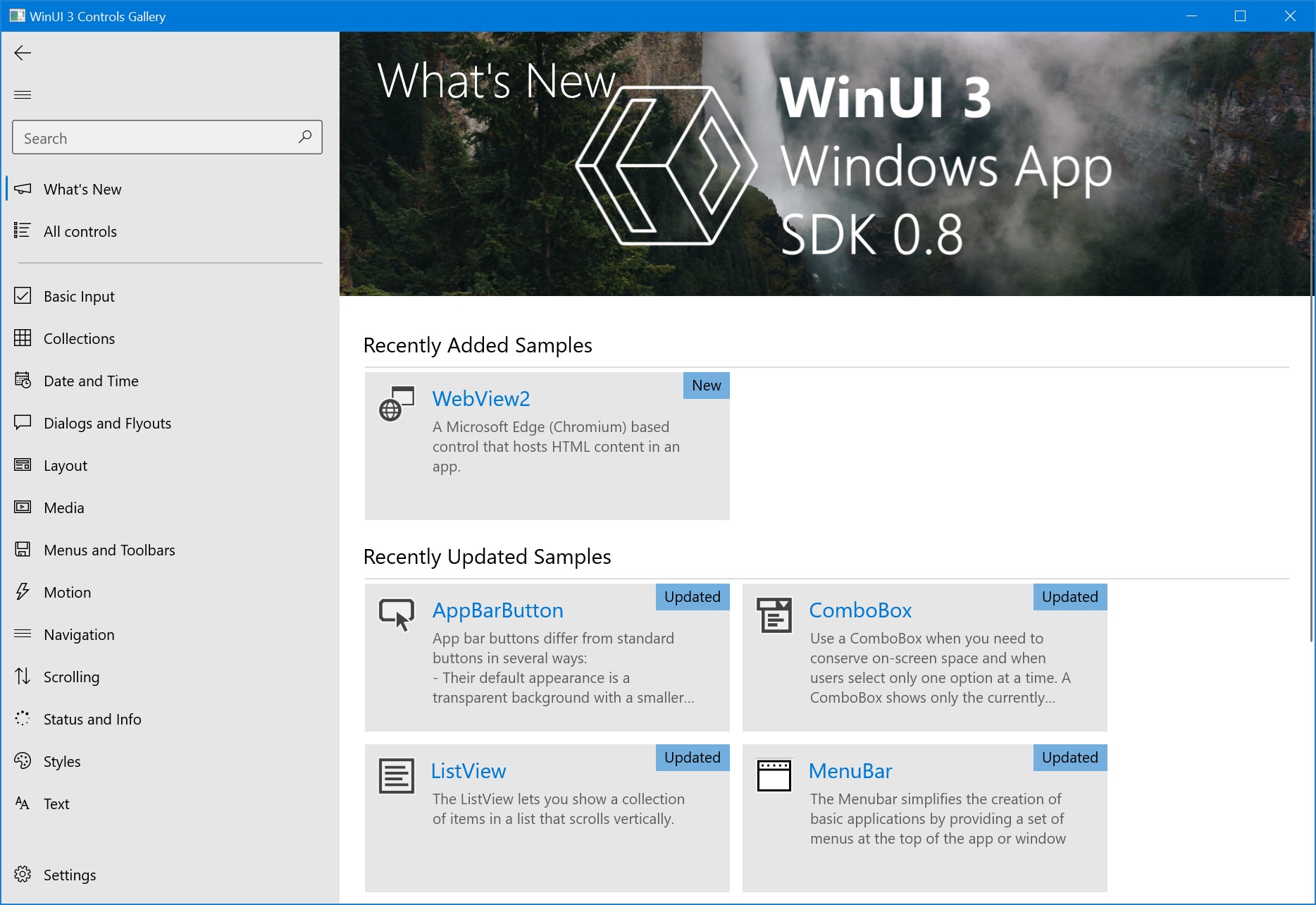Open the WebView2 sample link

coord(481,399)
